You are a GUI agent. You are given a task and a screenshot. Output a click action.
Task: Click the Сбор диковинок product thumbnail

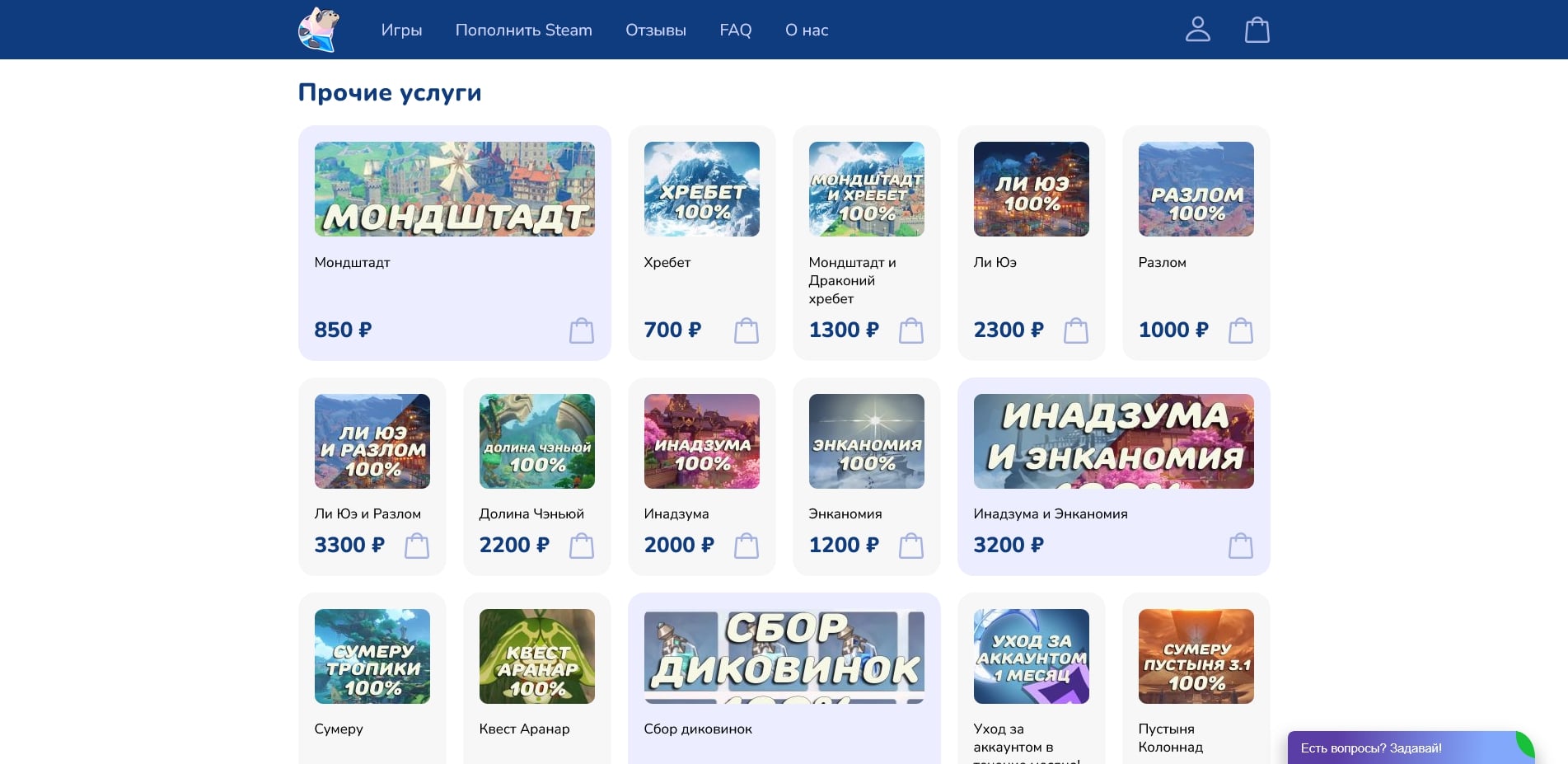784,655
